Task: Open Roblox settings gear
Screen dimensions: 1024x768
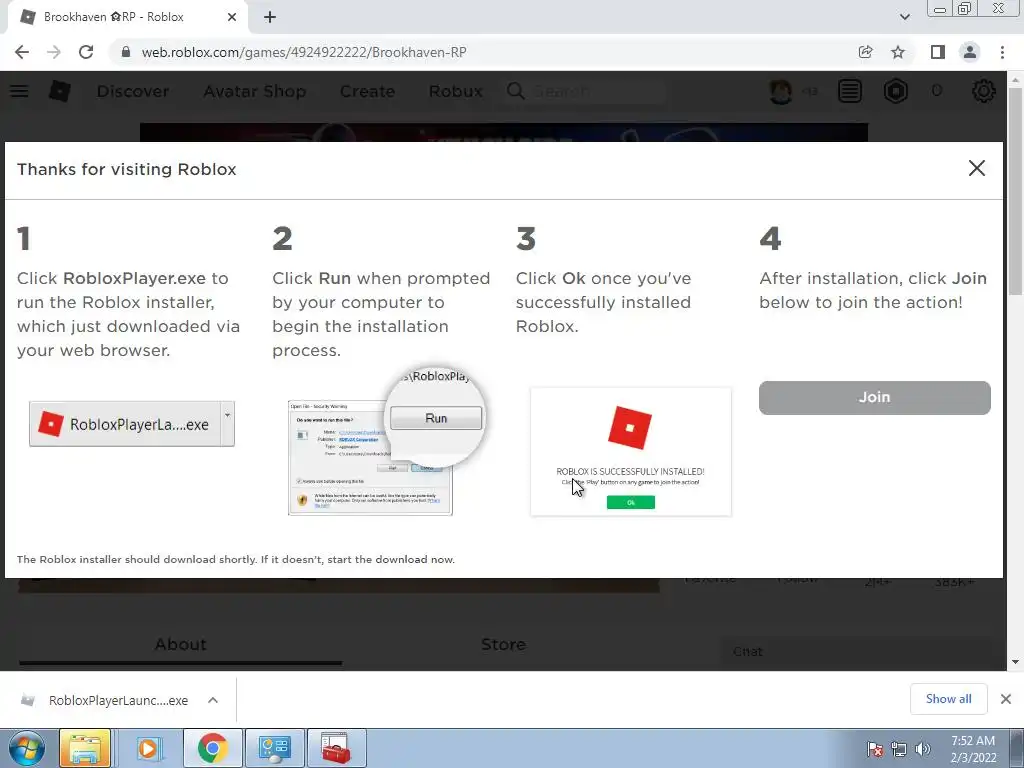Action: tap(984, 91)
